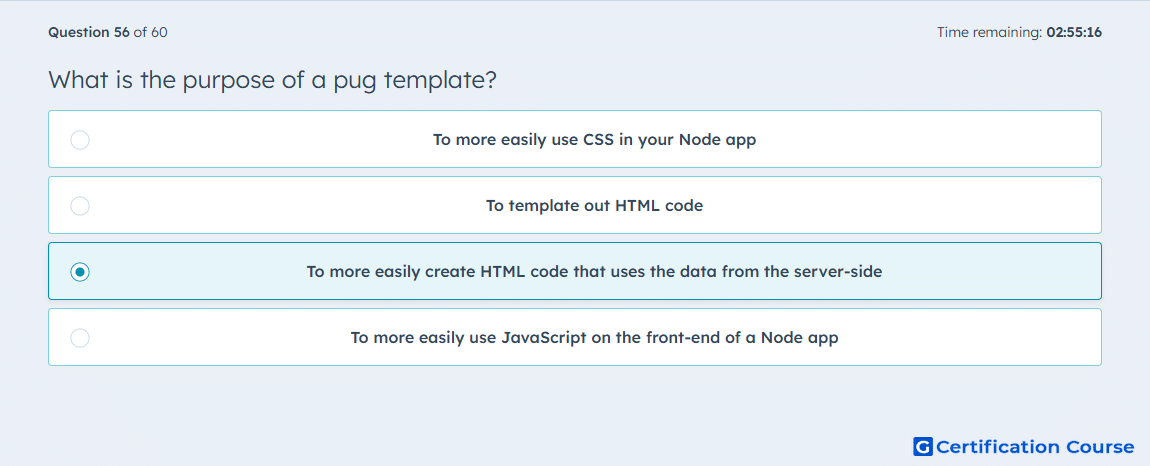Click the word 'HTML' in the second answer

[640, 205]
